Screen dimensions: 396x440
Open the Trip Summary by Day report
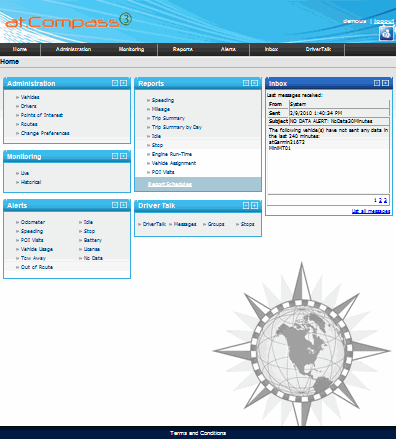177,127
